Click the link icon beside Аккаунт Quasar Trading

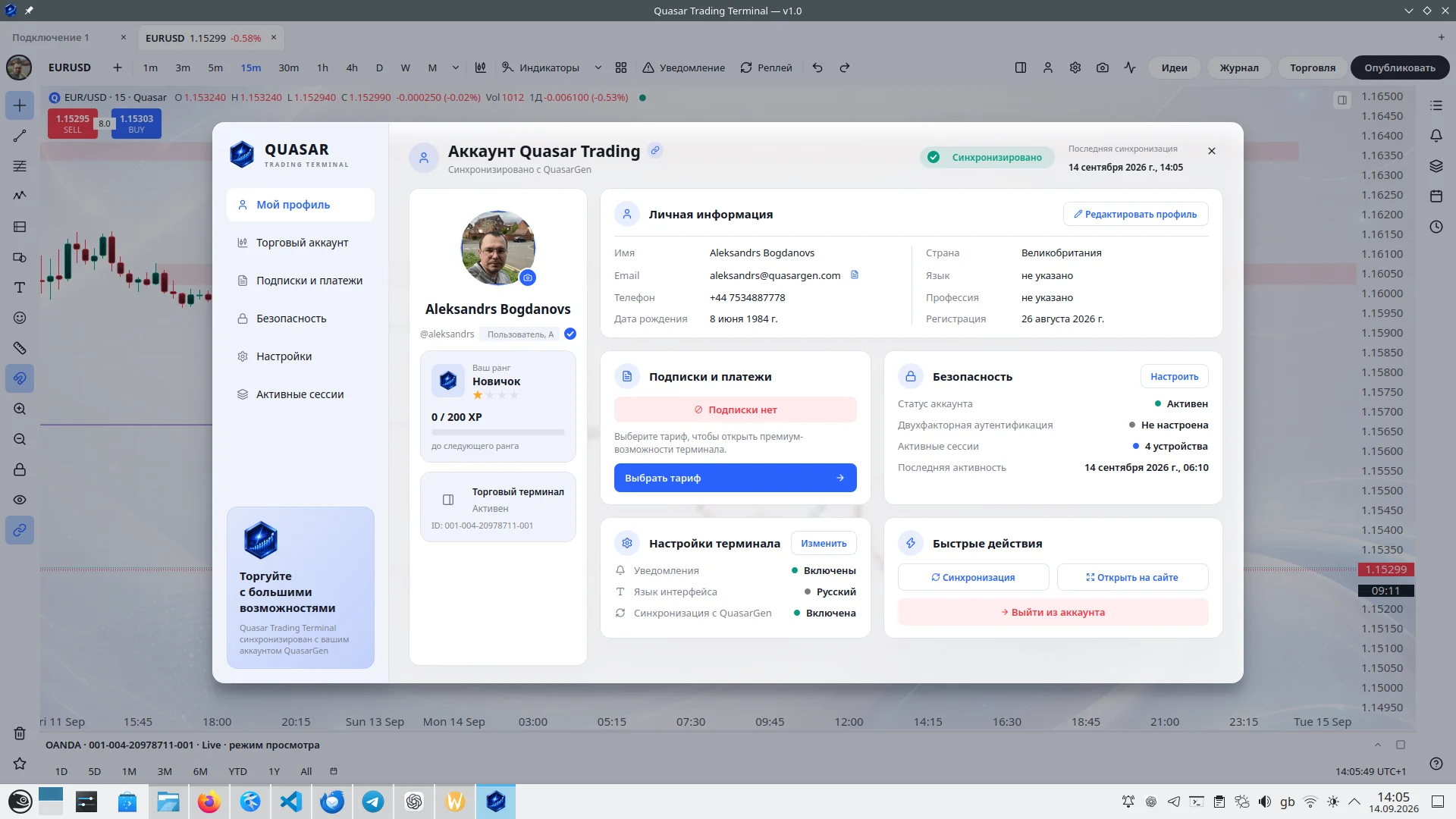(655, 150)
